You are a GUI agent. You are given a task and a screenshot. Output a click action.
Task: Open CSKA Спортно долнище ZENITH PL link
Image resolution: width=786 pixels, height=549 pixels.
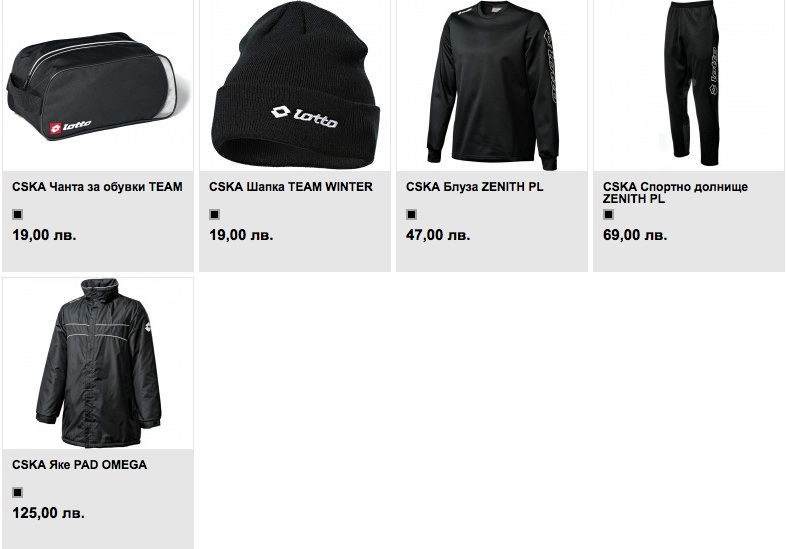[675, 193]
